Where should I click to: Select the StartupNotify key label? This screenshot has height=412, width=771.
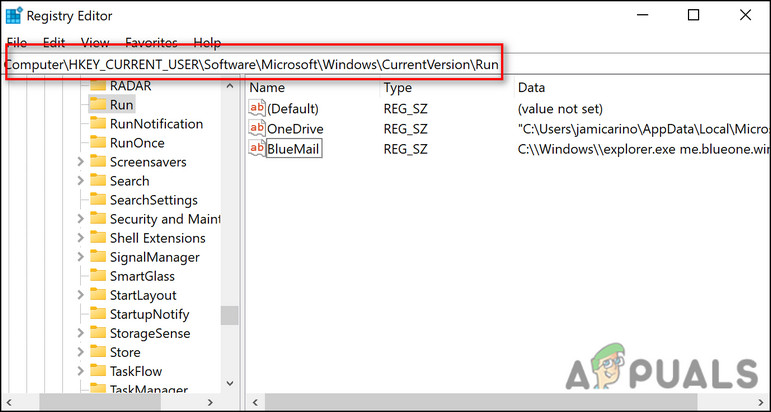[x=149, y=315]
